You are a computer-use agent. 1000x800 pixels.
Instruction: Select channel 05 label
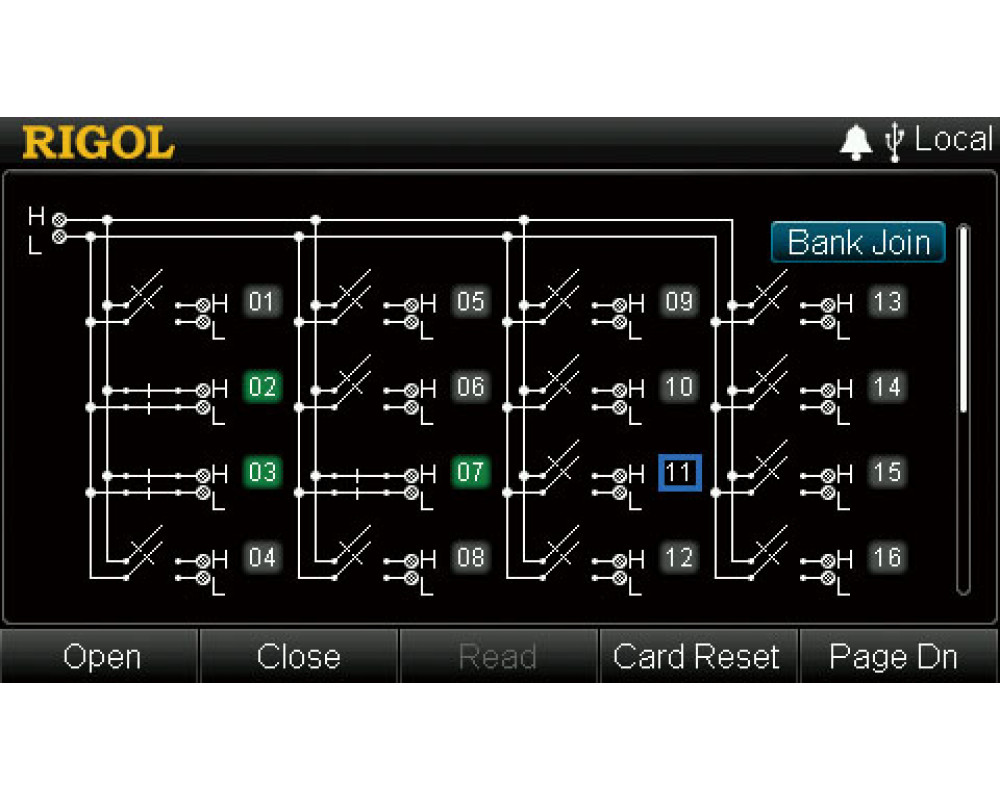coord(470,302)
